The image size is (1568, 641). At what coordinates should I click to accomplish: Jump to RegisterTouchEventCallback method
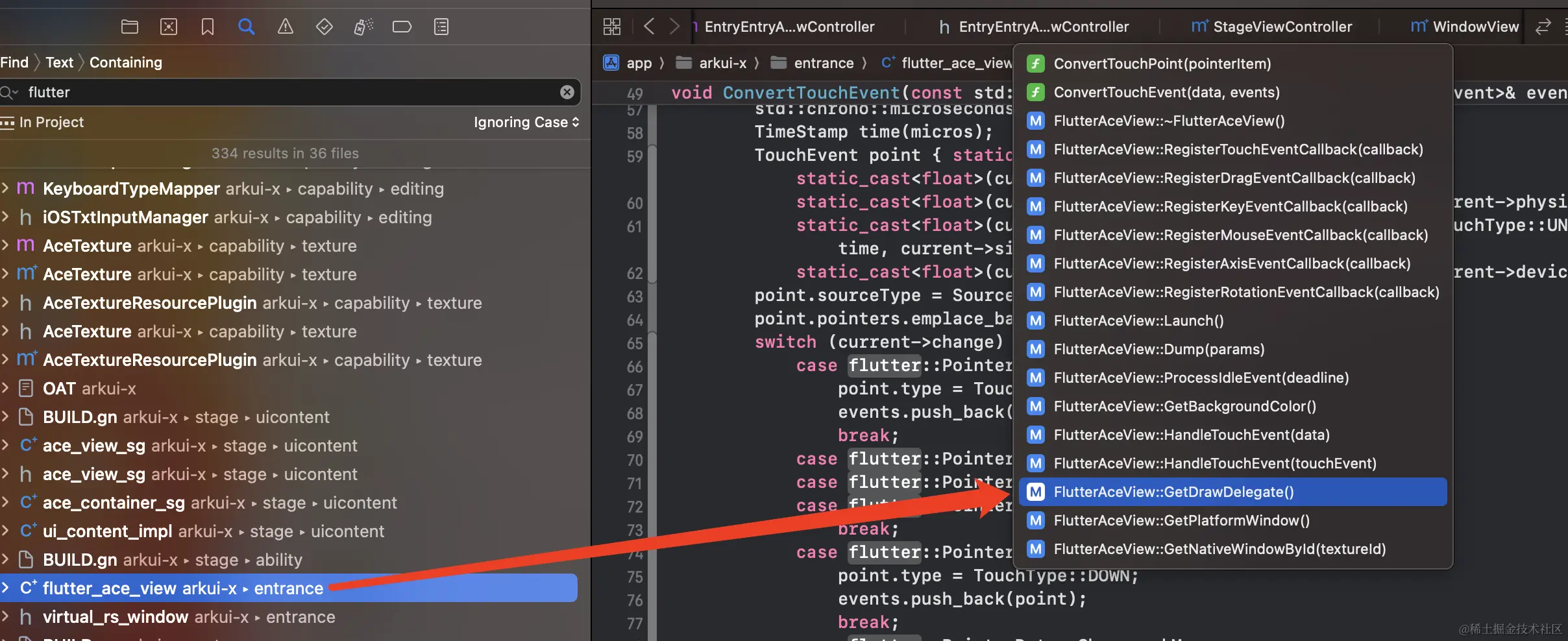point(1233,149)
